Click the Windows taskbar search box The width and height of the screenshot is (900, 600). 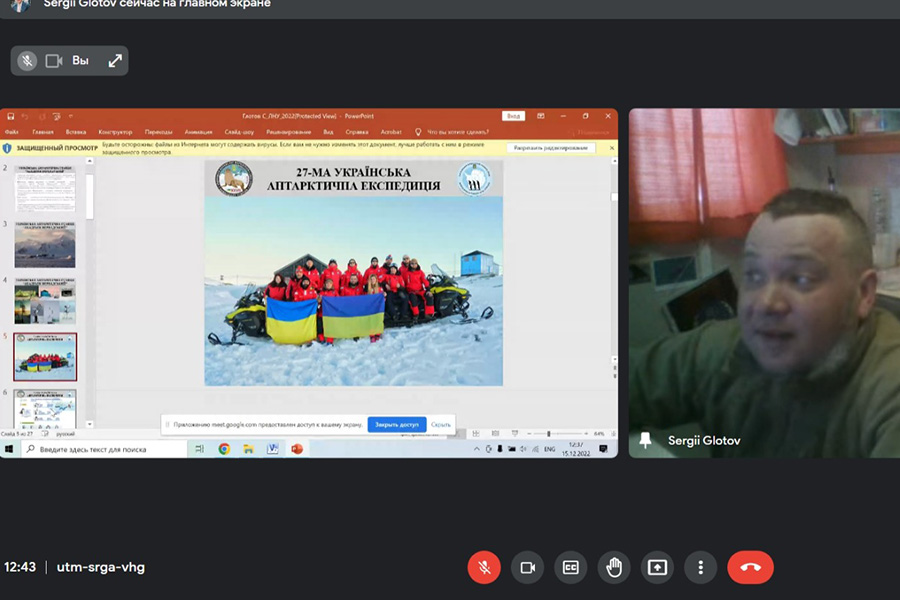click(105, 449)
